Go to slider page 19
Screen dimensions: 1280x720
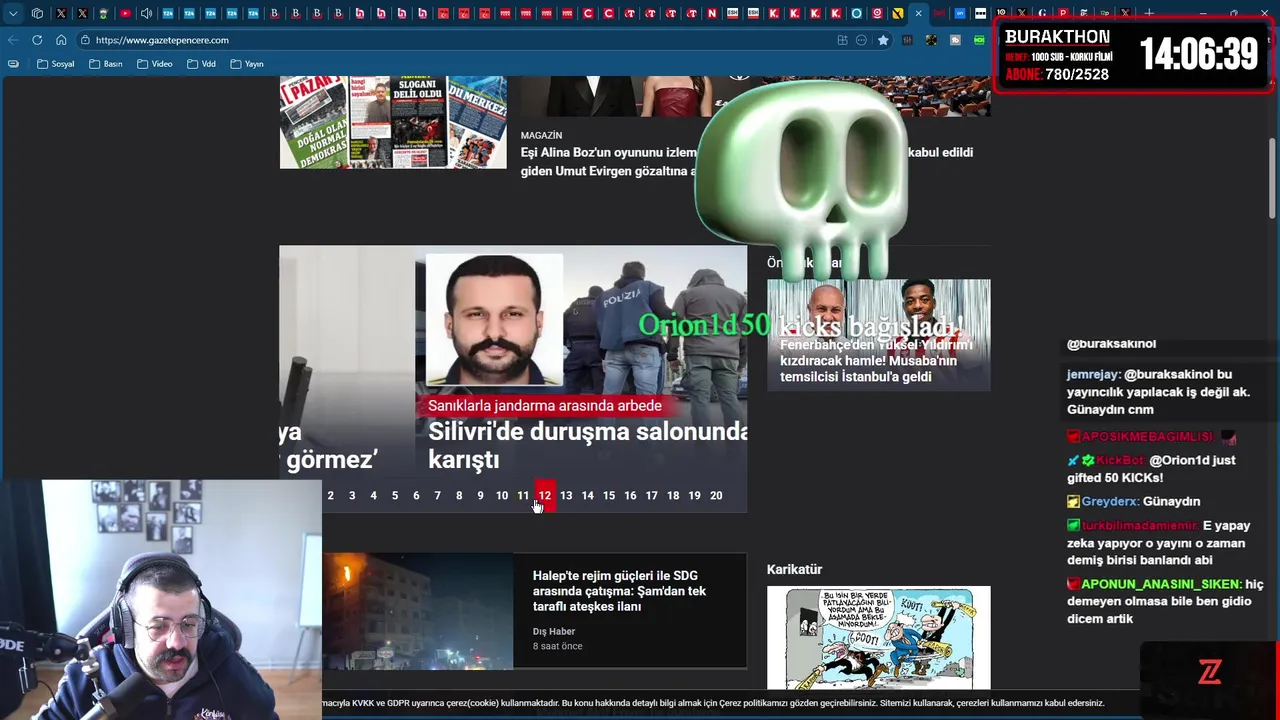tap(694, 496)
